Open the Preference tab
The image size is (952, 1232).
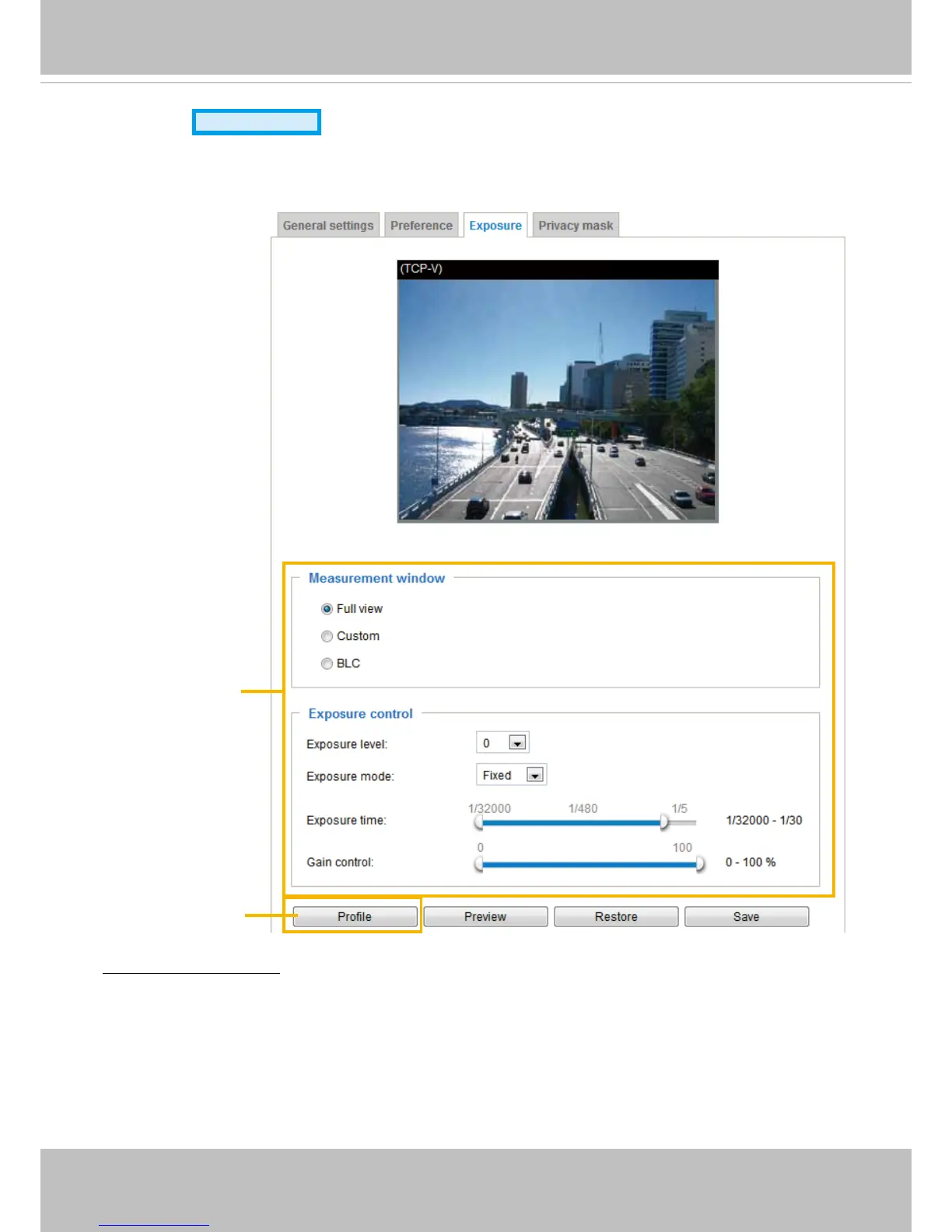(x=421, y=226)
